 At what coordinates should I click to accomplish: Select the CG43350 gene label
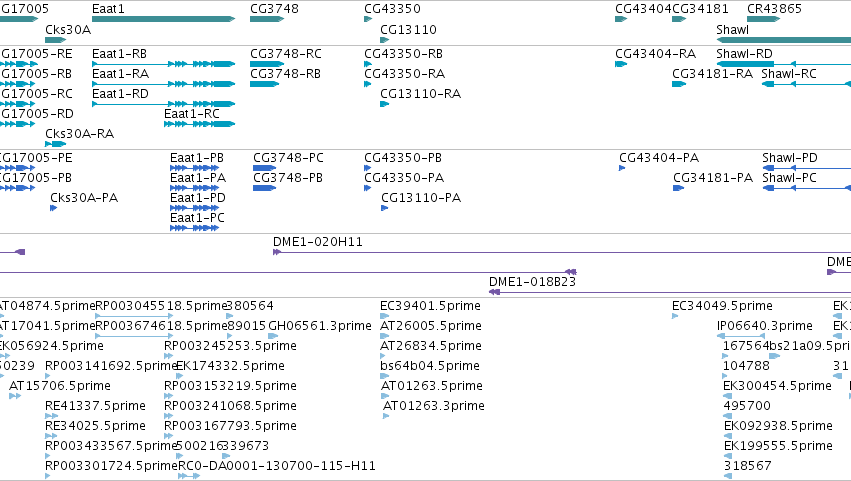(392, 9)
